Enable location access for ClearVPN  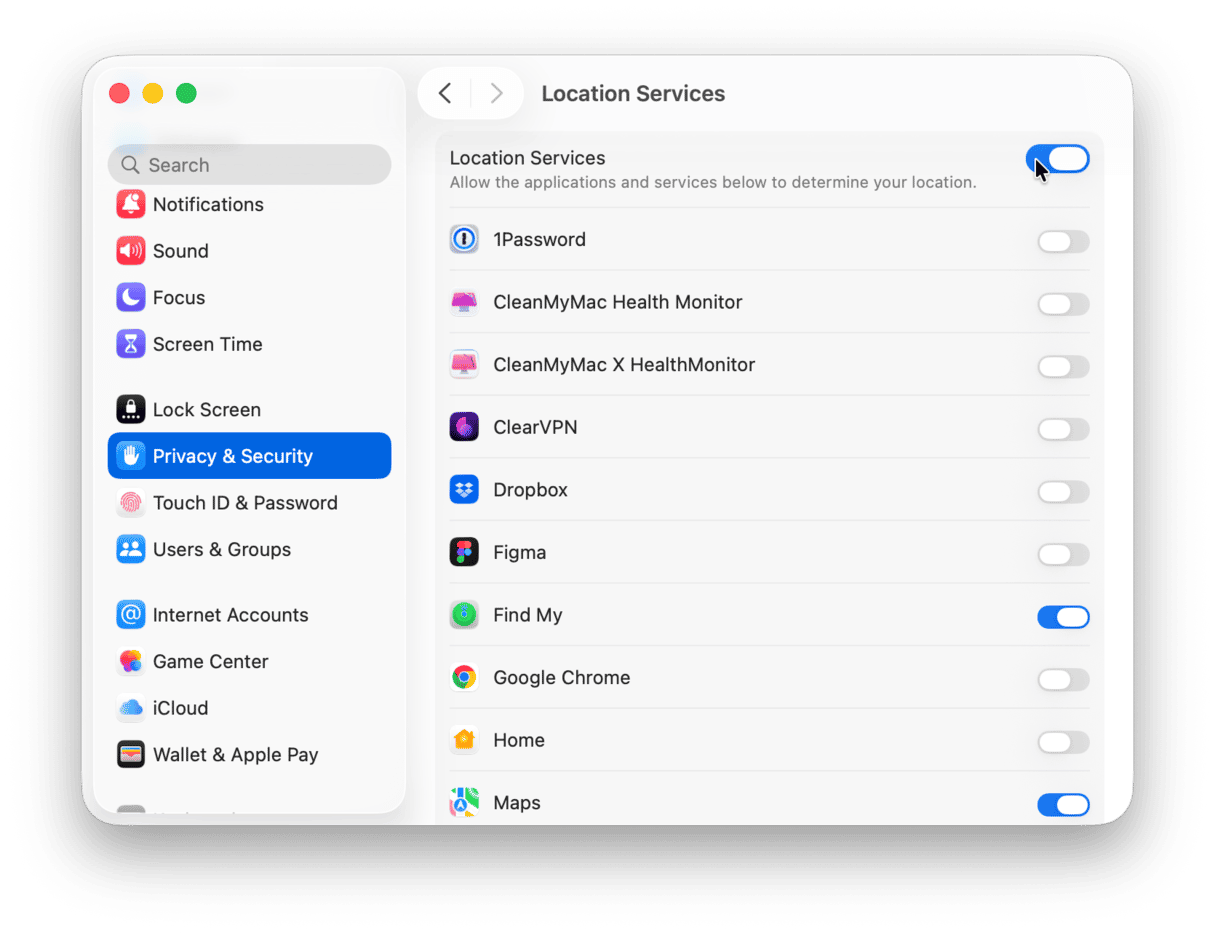click(x=1063, y=430)
